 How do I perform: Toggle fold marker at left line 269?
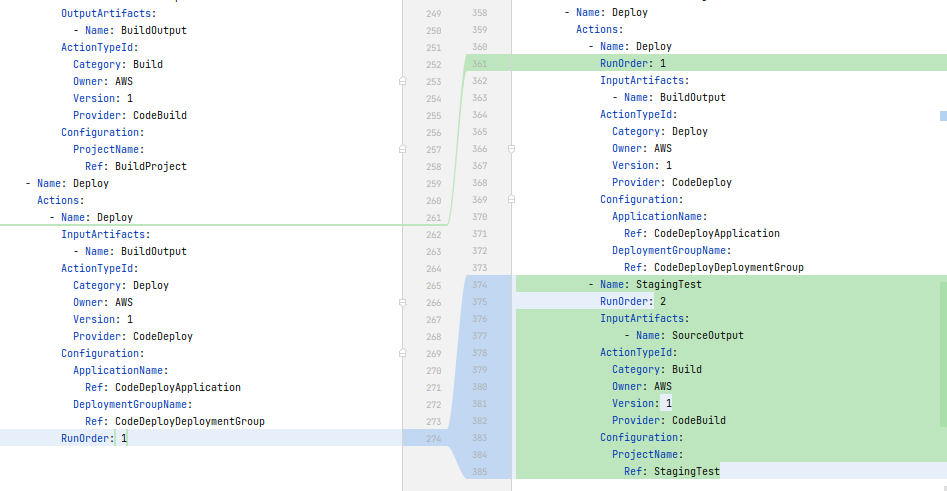coord(403,353)
